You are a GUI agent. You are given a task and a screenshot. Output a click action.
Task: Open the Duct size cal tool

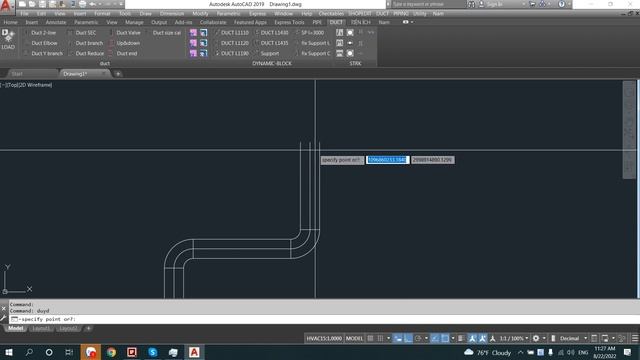pyautogui.click(x=167, y=33)
